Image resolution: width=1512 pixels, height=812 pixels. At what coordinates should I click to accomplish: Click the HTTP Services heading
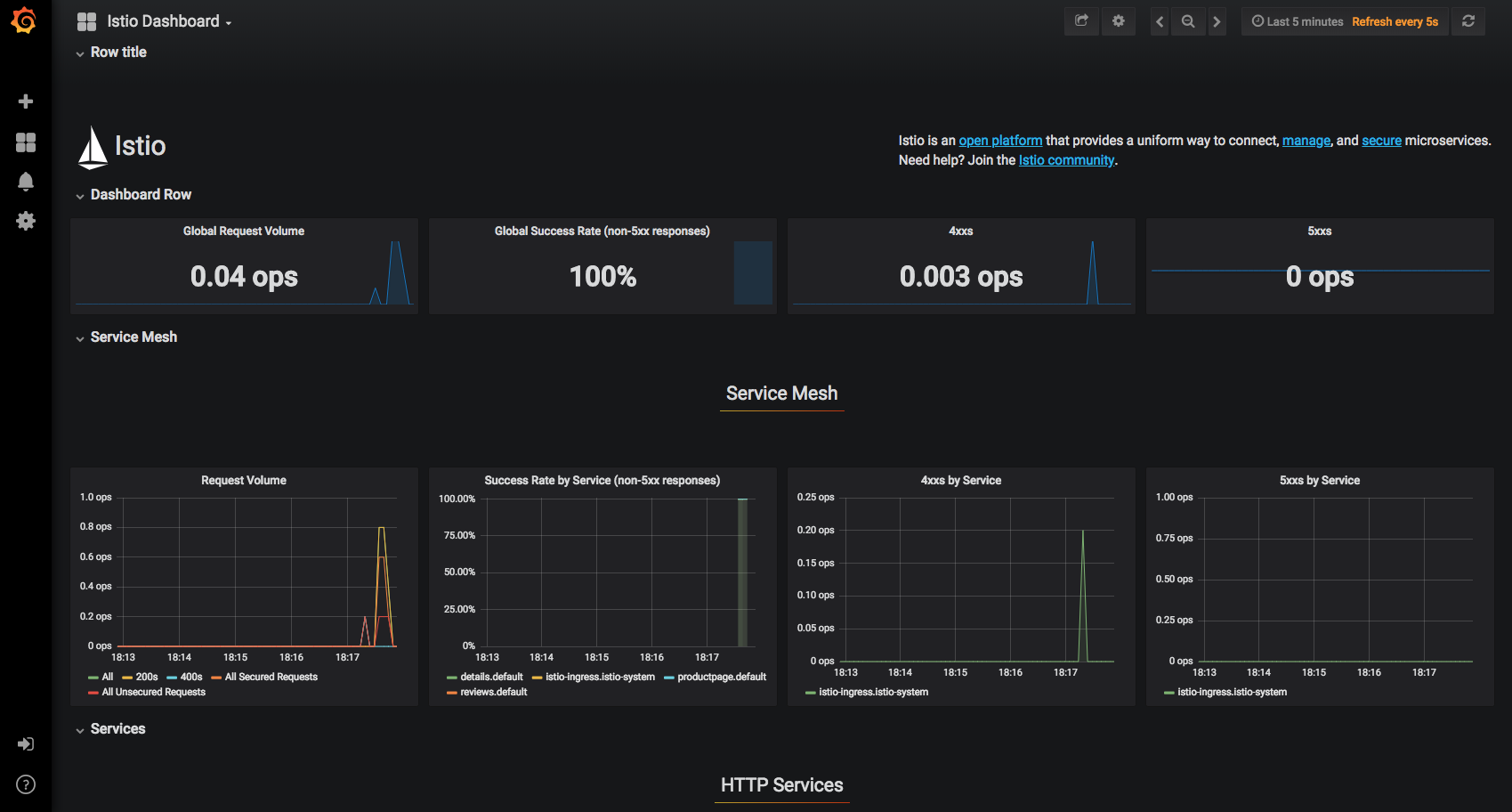point(782,785)
